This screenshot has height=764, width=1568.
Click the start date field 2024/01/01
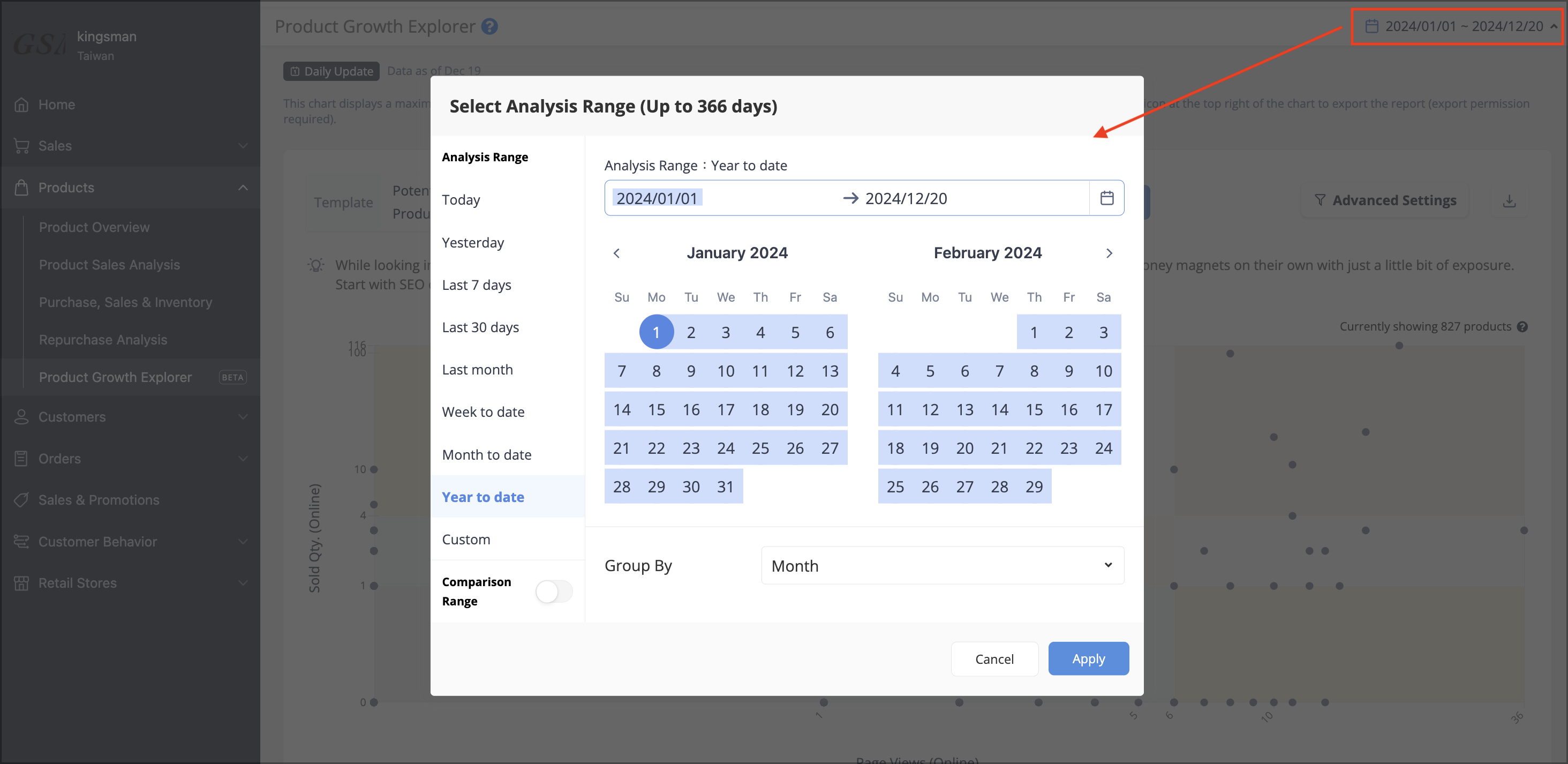point(657,198)
